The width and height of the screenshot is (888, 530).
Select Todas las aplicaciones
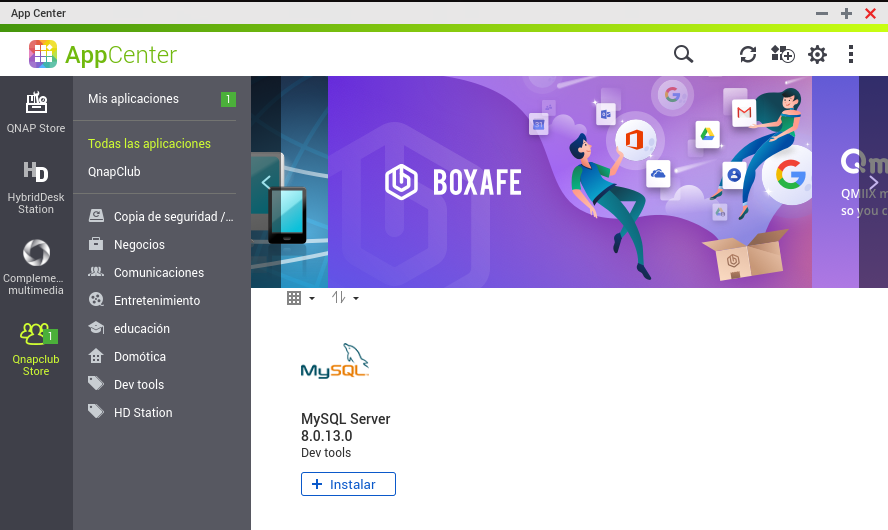coord(149,144)
